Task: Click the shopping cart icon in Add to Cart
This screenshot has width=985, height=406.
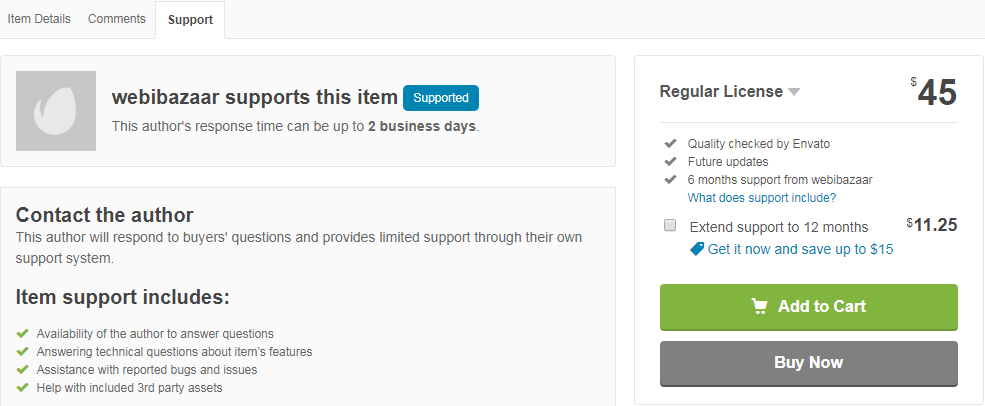Action: pos(759,306)
